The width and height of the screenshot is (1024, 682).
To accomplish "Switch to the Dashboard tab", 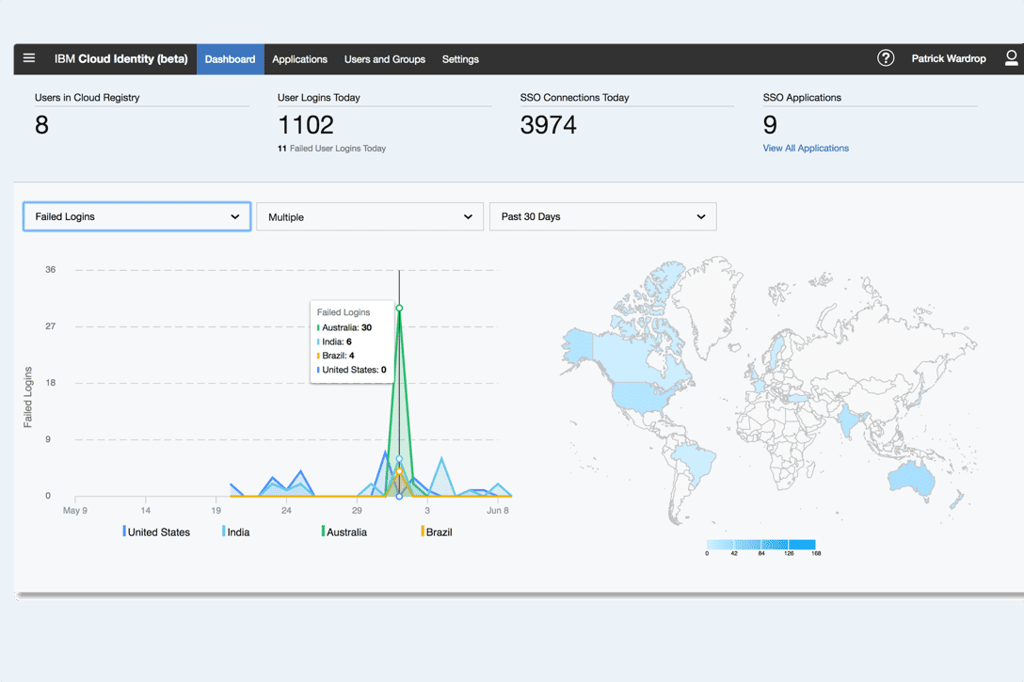I will click(230, 59).
